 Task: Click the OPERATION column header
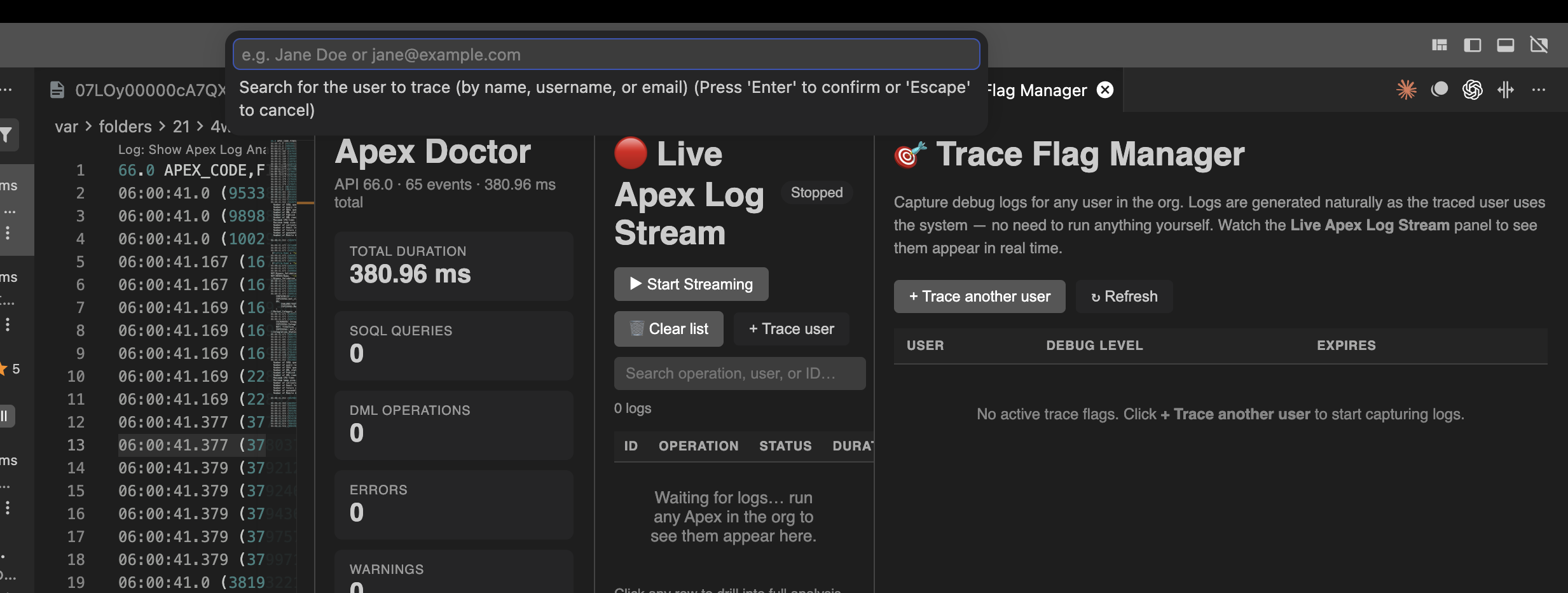point(698,446)
